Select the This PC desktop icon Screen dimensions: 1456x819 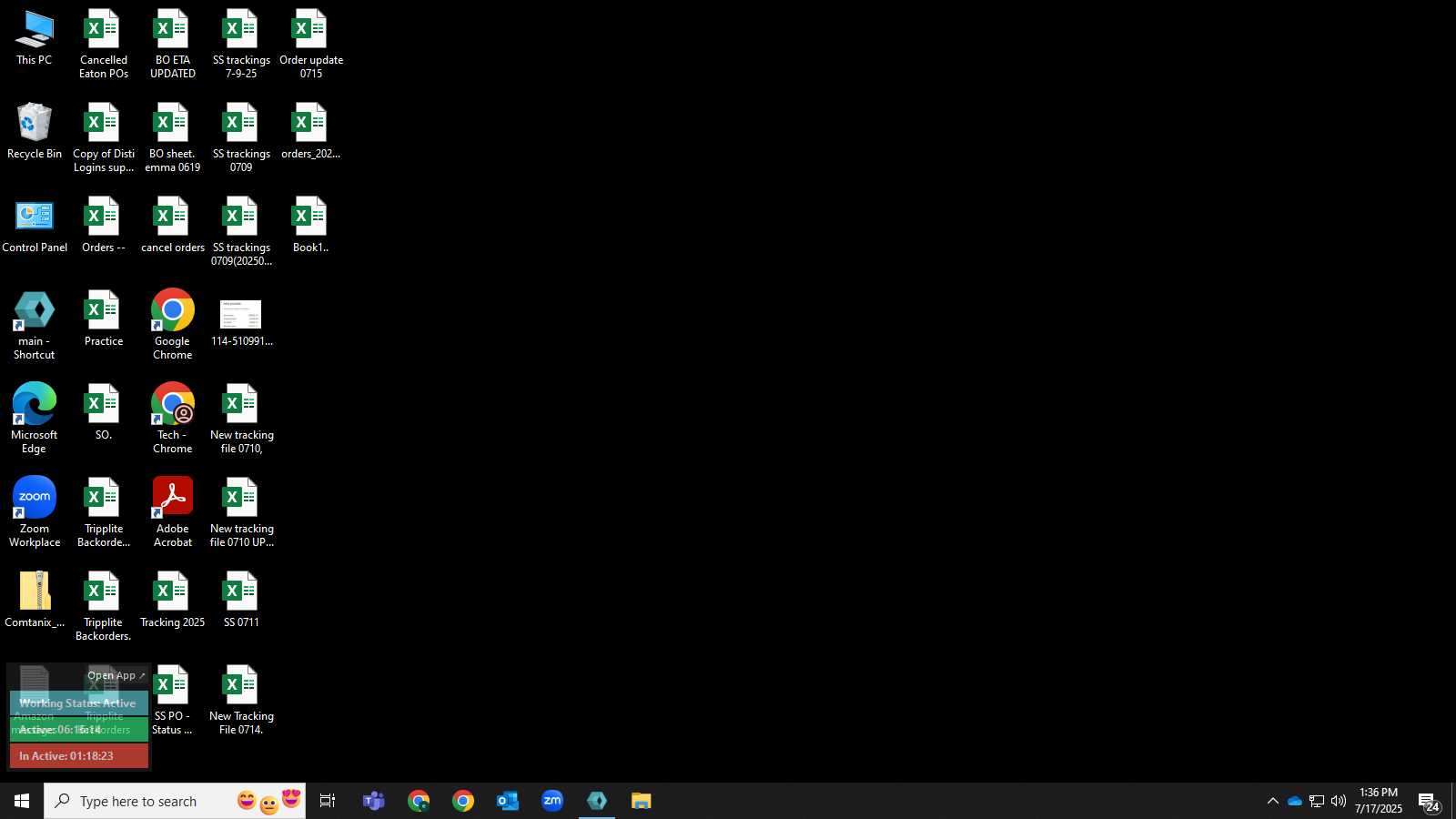pyautogui.click(x=35, y=39)
